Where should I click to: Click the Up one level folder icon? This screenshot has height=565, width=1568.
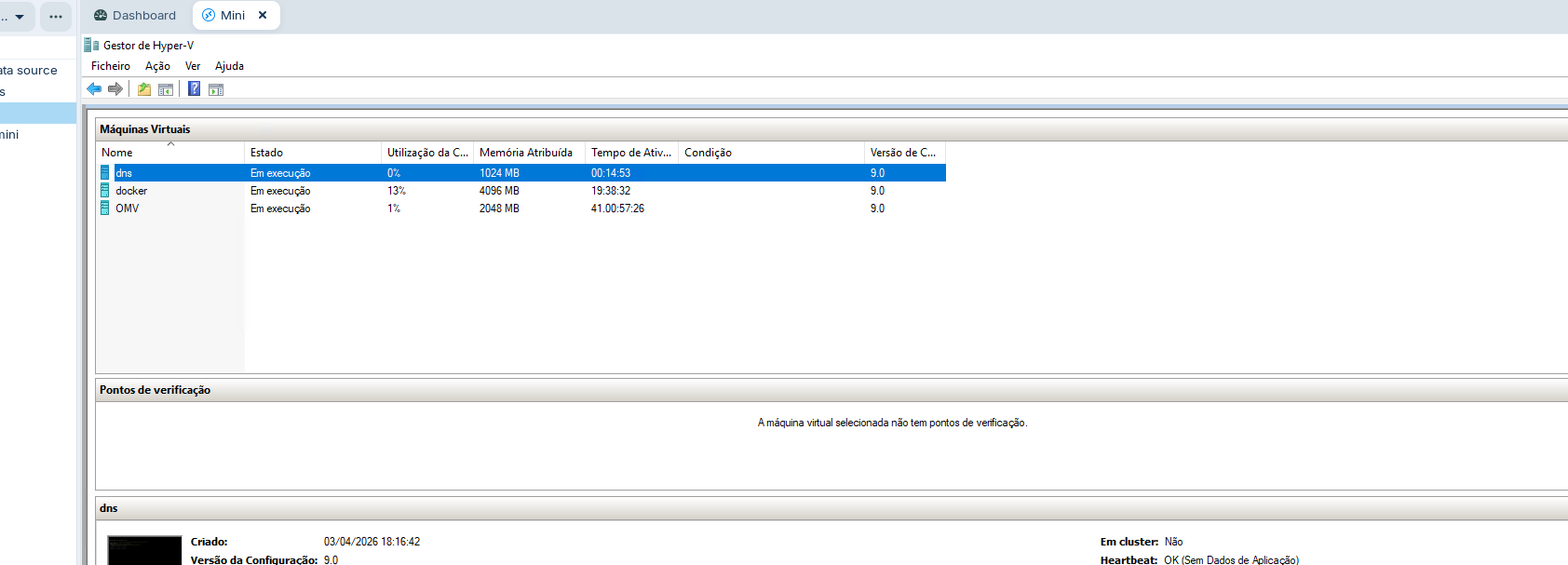[x=144, y=89]
